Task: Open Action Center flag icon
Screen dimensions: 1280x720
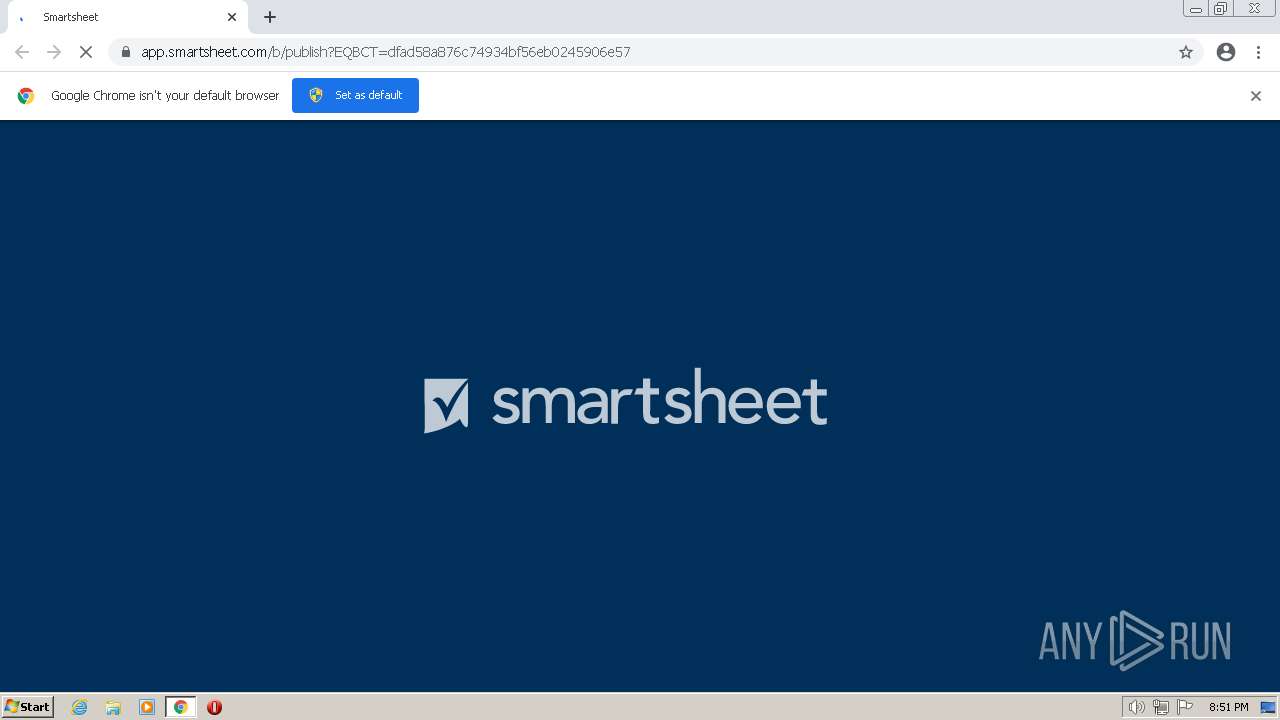Action: (x=1186, y=707)
